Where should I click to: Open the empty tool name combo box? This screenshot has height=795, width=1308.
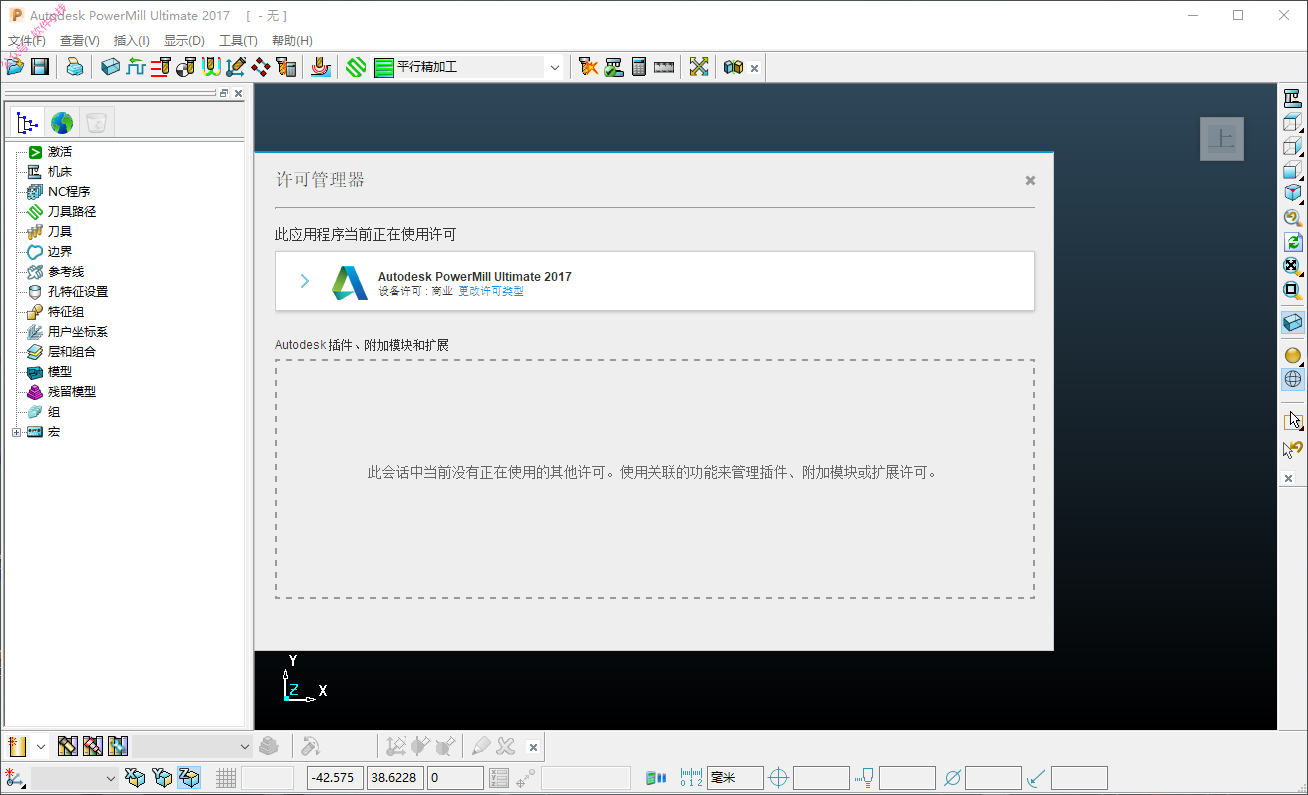click(x=194, y=746)
